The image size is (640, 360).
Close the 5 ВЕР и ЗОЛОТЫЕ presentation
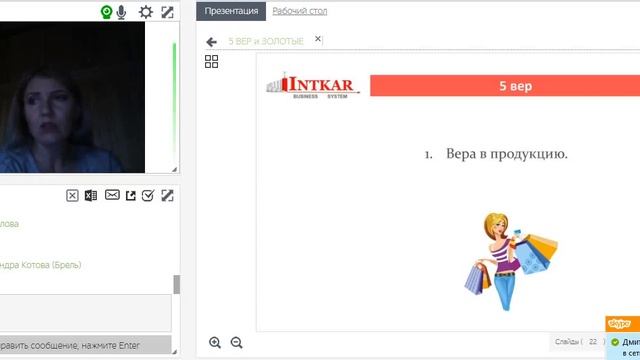click(x=318, y=39)
